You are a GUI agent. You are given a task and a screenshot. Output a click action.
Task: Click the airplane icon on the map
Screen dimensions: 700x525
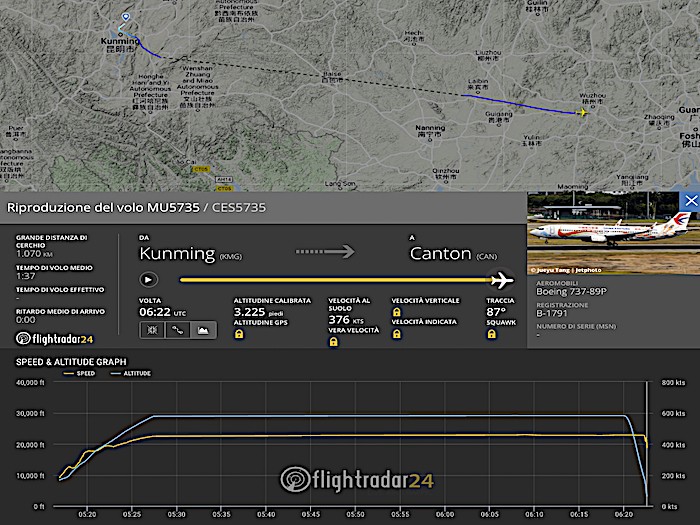tap(582, 112)
